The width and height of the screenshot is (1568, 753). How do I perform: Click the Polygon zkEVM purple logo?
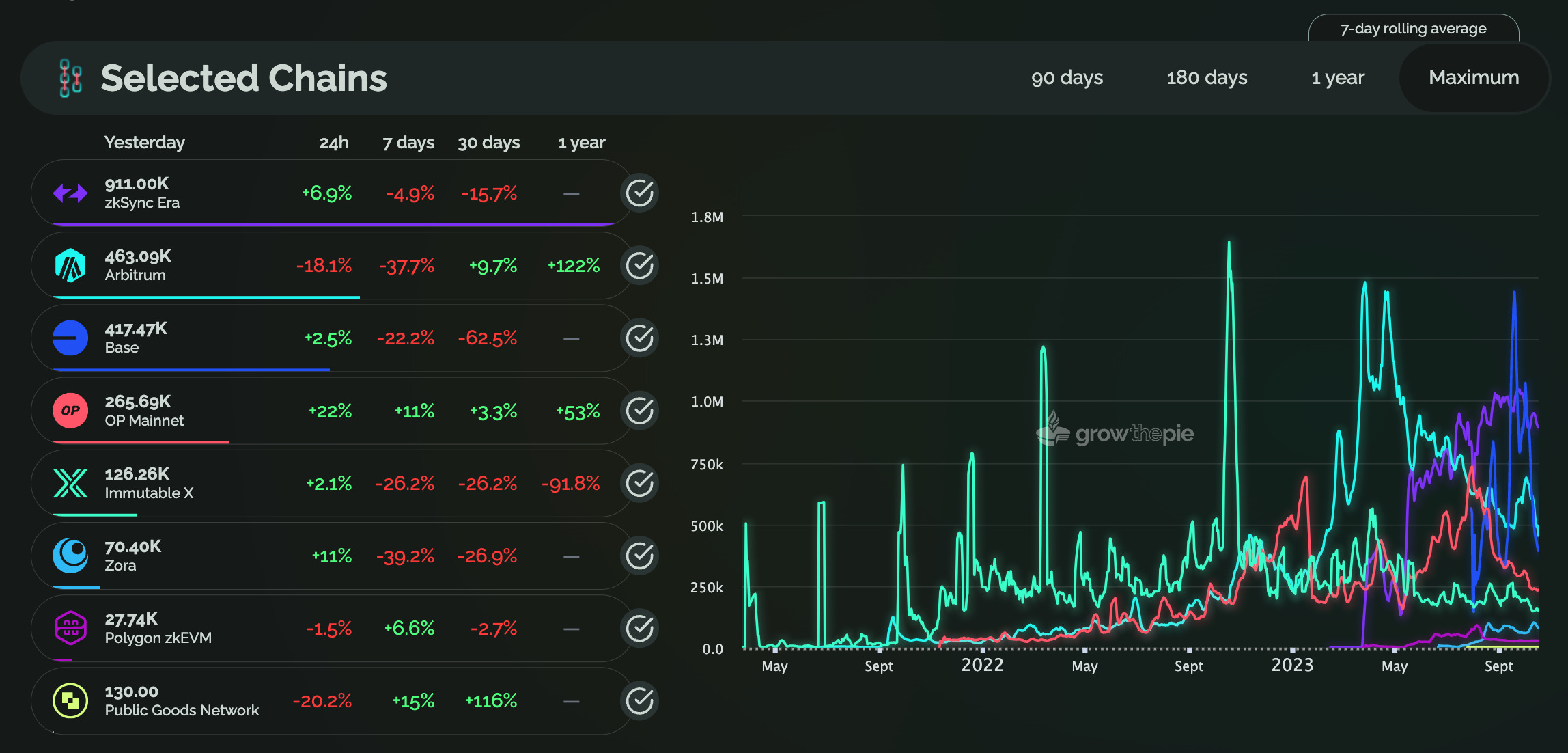70,628
